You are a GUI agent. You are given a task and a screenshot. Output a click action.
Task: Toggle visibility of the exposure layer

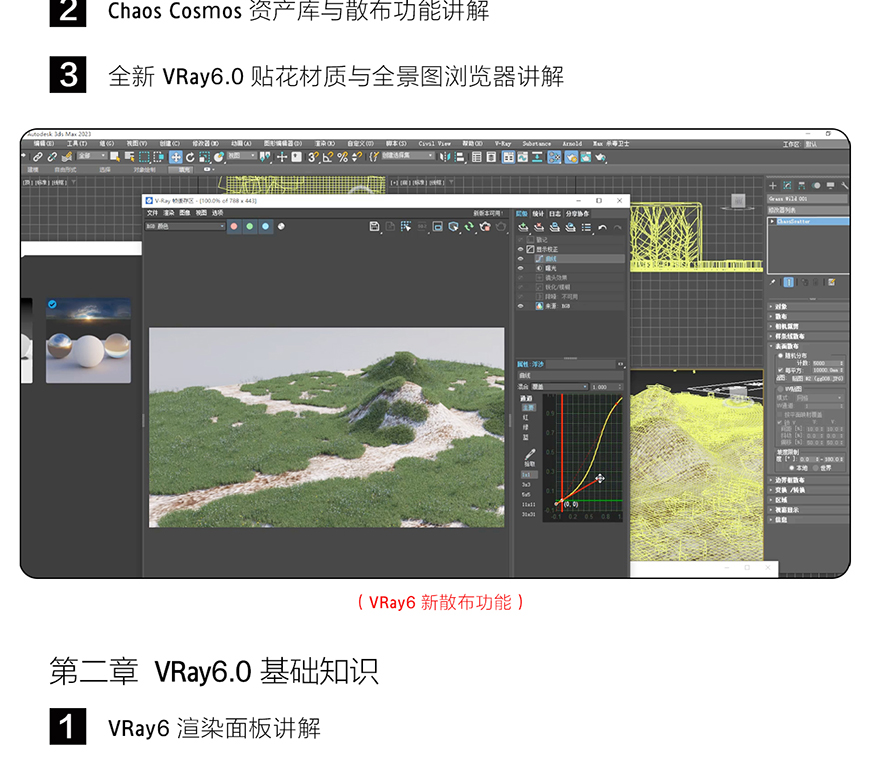click(520, 268)
